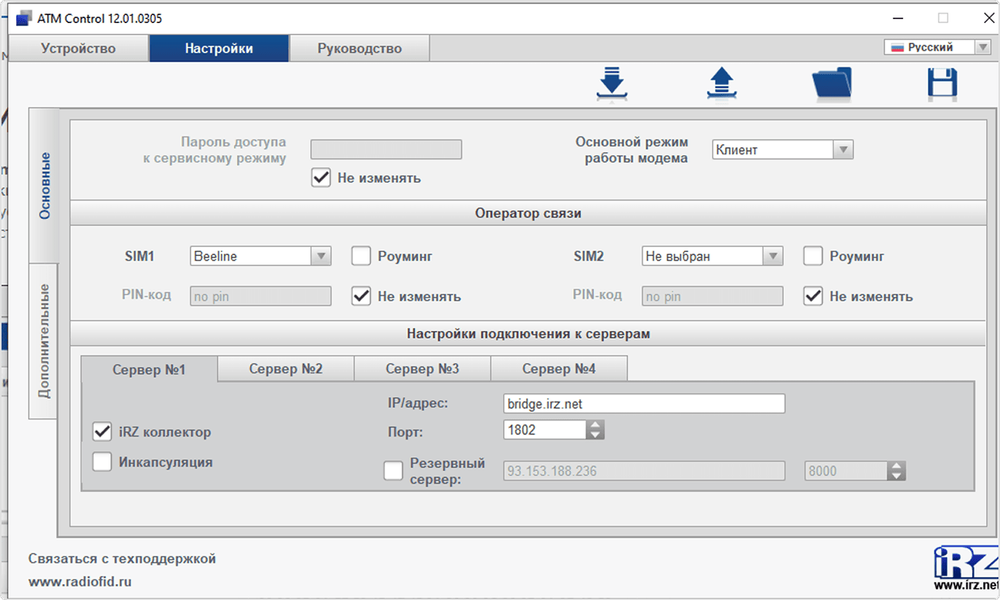Open settings file via folder icon
The height and width of the screenshot is (600, 1000).
tap(831, 84)
